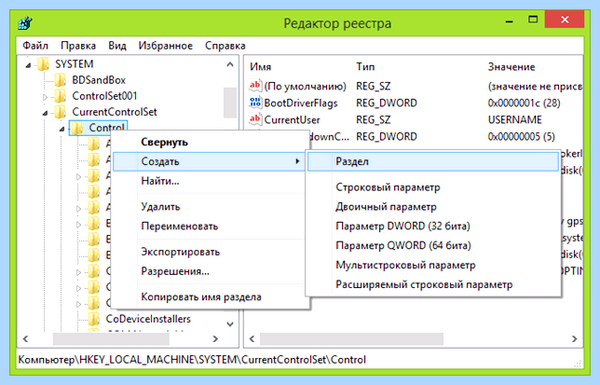The image size is (600, 385).
Task: Open the Избранное menu
Action: coord(165,46)
